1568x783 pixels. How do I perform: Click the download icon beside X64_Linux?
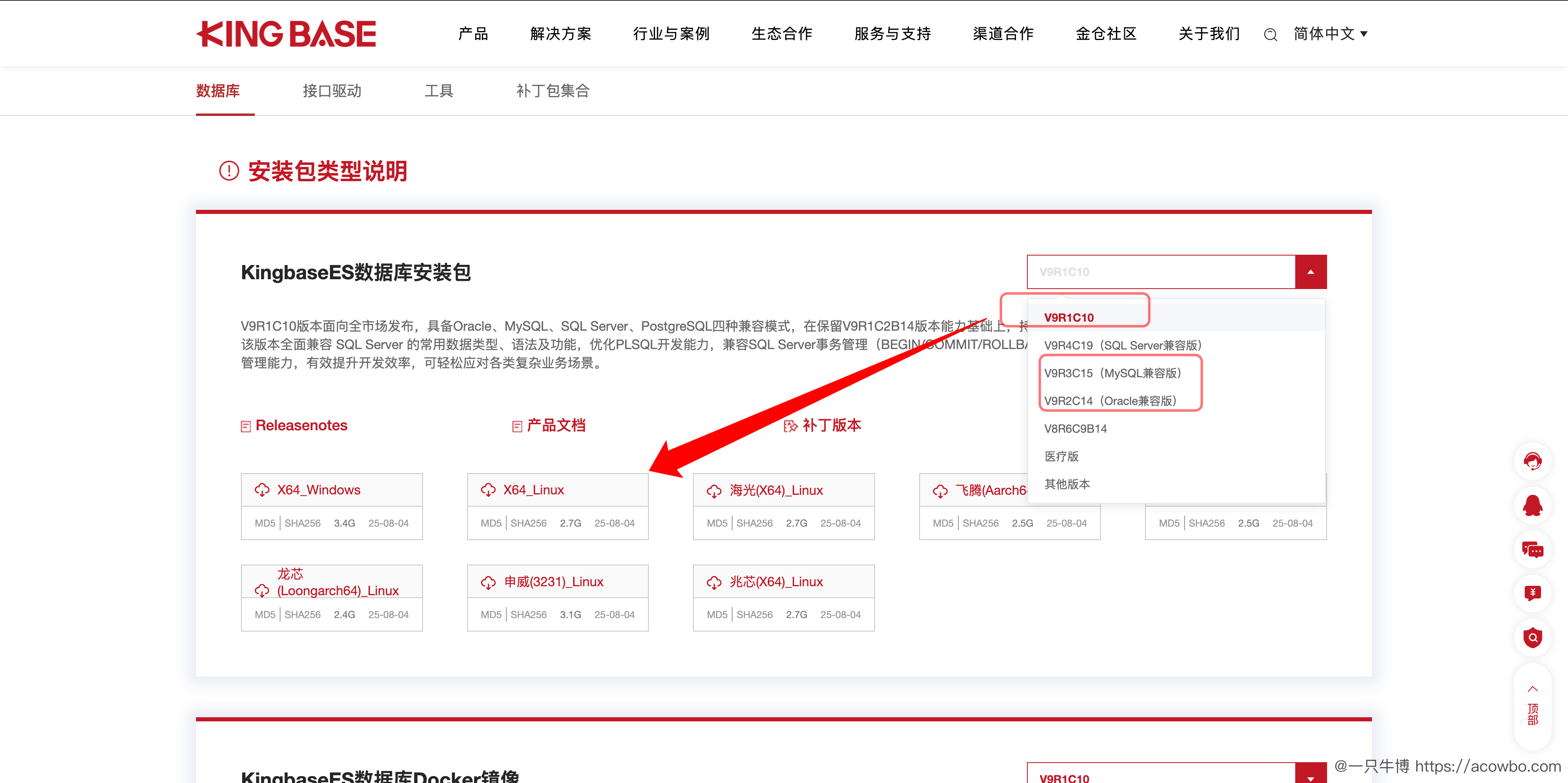click(488, 490)
